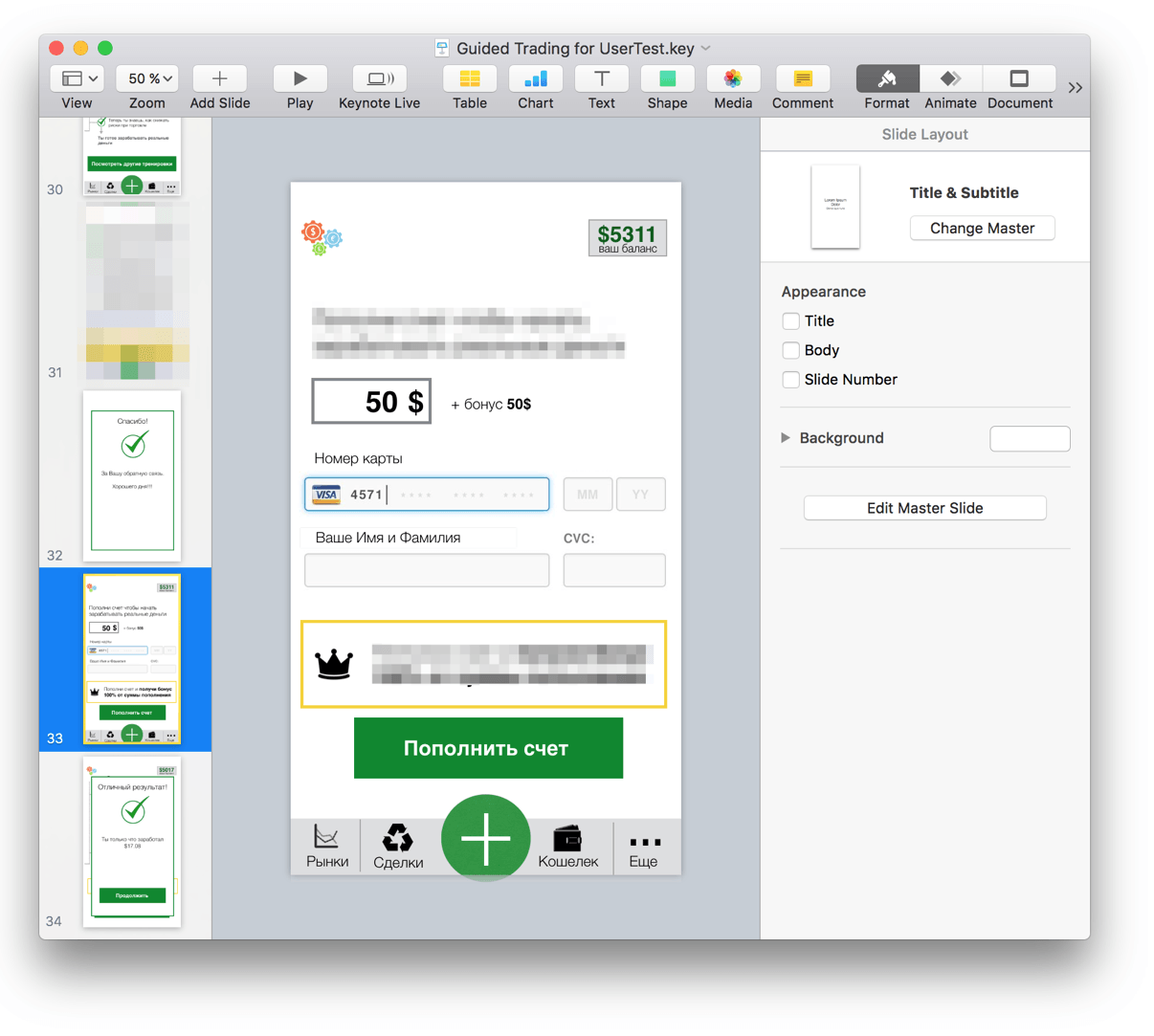Click the Keynote document icon in title bar
The height and width of the screenshot is (1036, 1154).
(442, 48)
